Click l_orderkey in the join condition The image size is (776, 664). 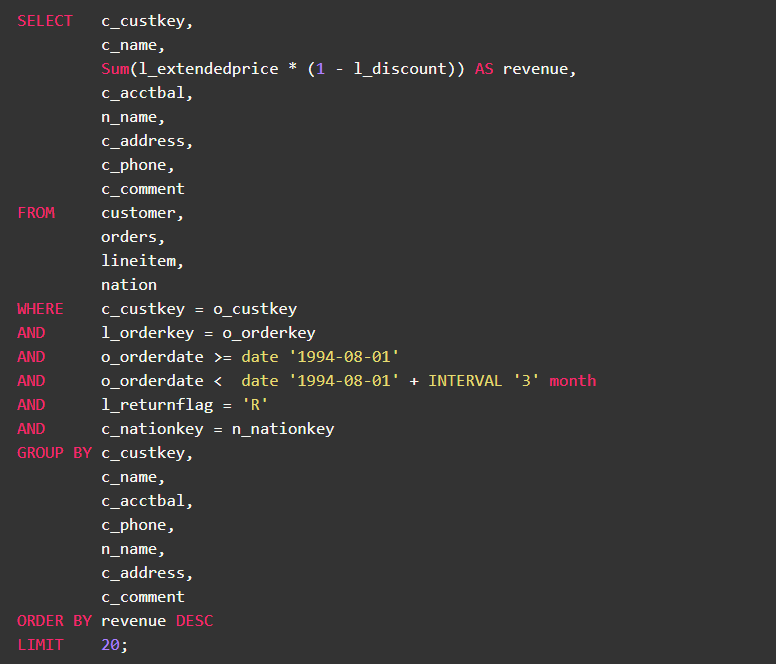pyautogui.click(x=147, y=333)
